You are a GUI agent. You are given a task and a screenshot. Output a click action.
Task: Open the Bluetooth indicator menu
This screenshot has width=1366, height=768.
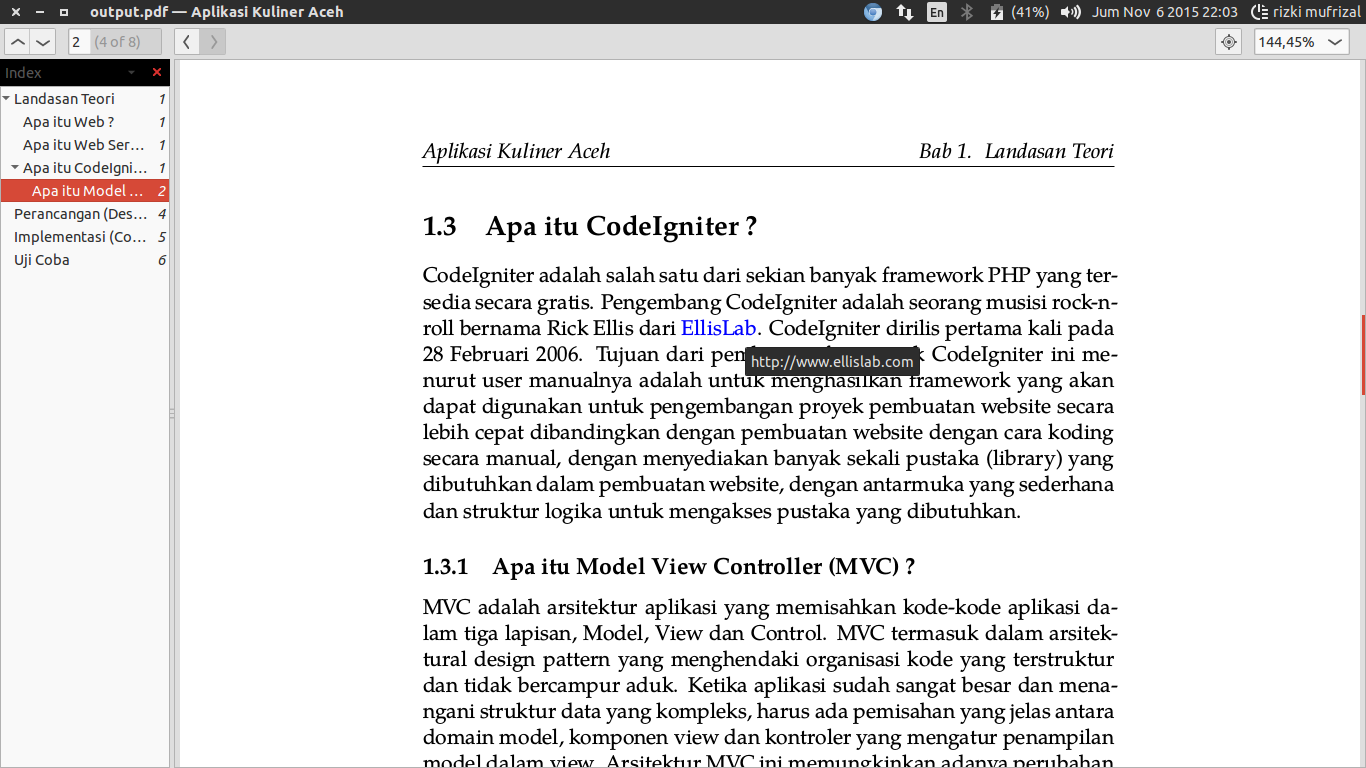967,12
